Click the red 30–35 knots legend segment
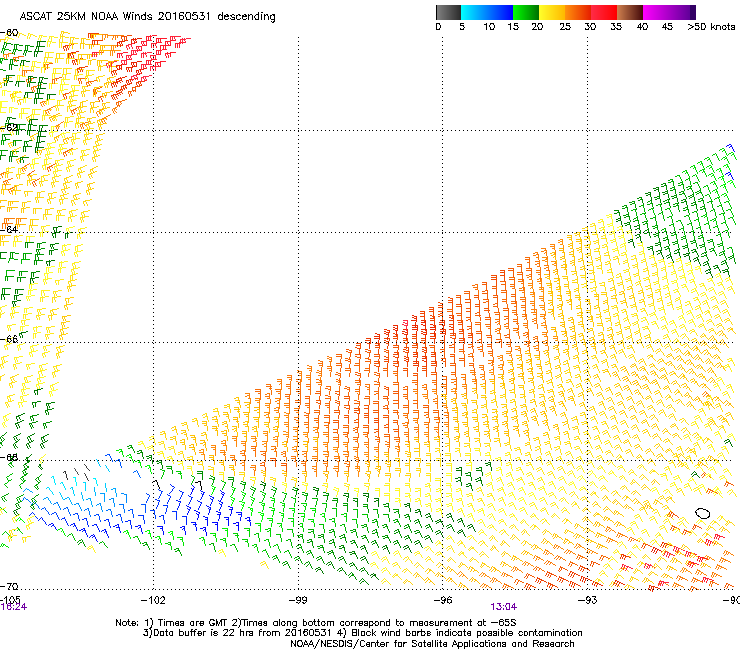The width and height of the screenshot is (740, 650). 604,12
